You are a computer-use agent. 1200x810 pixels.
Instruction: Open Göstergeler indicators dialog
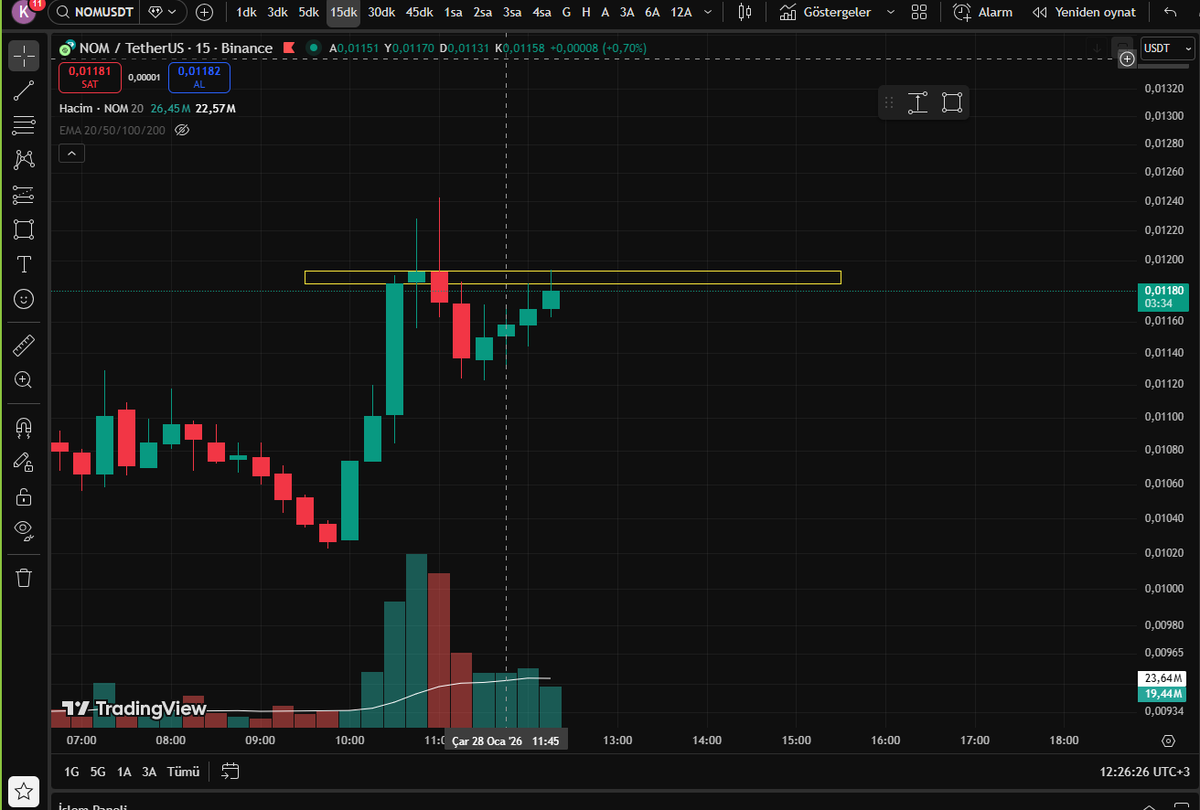click(824, 12)
